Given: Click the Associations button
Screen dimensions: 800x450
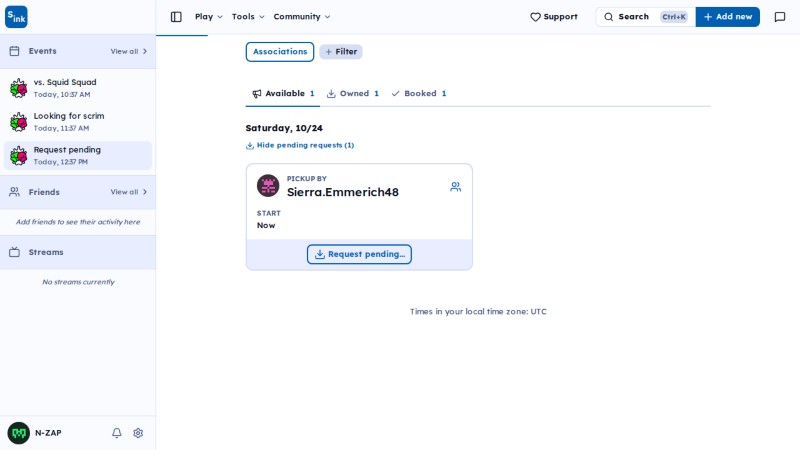Looking at the screenshot, I should point(280,52).
